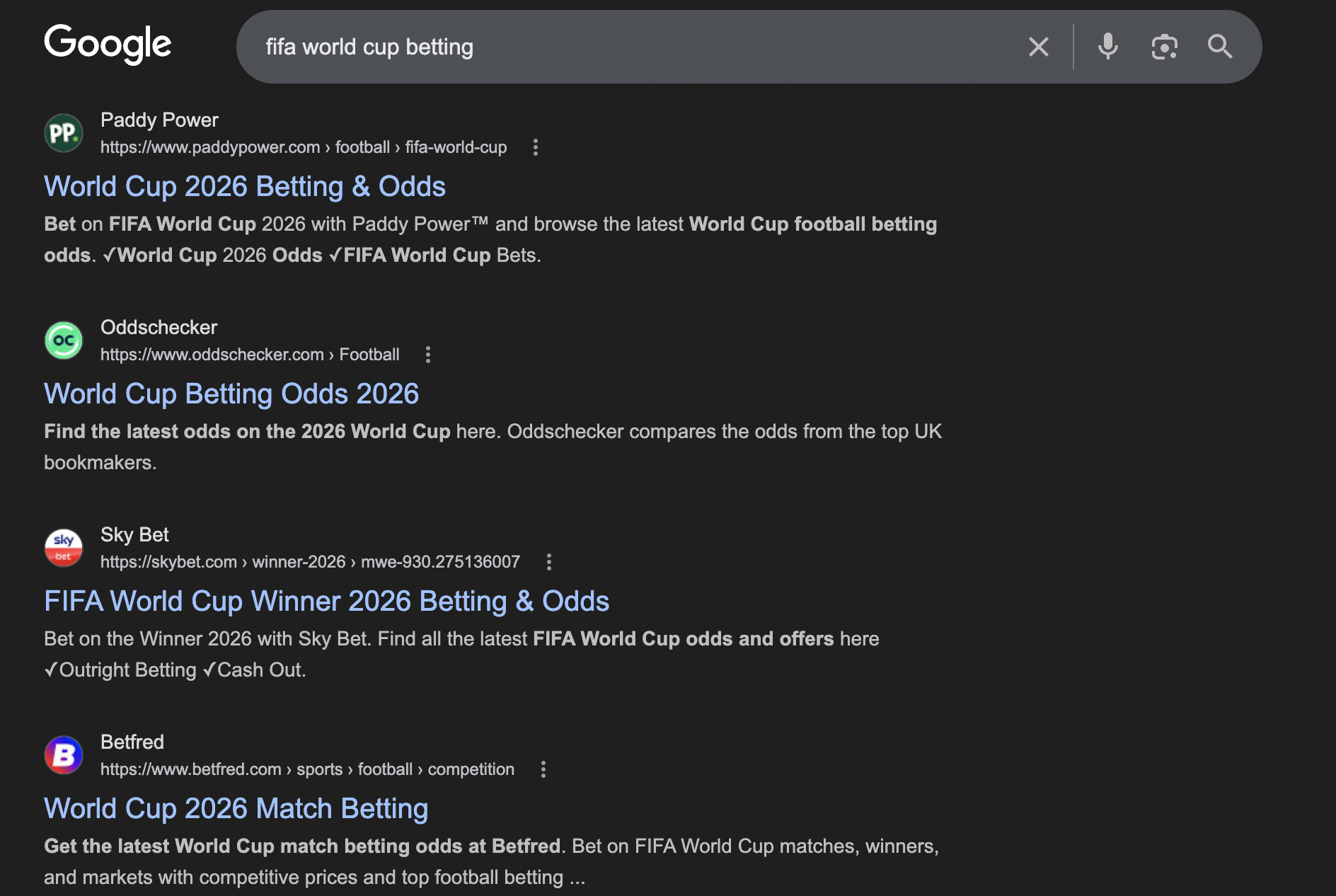Clear the search box text
Screen dimensions: 1336x896
click(x=1038, y=47)
